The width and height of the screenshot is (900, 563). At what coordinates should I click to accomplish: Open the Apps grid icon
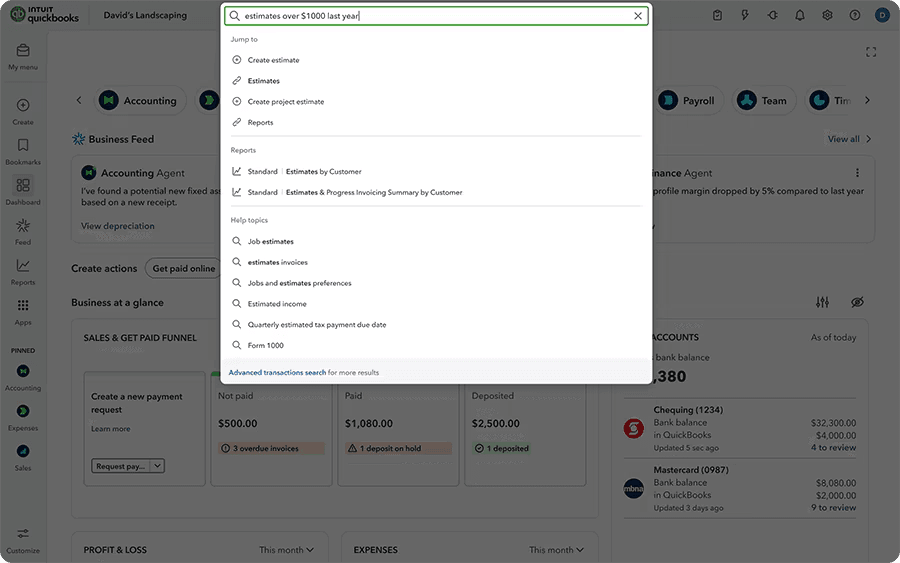[x=23, y=306]
